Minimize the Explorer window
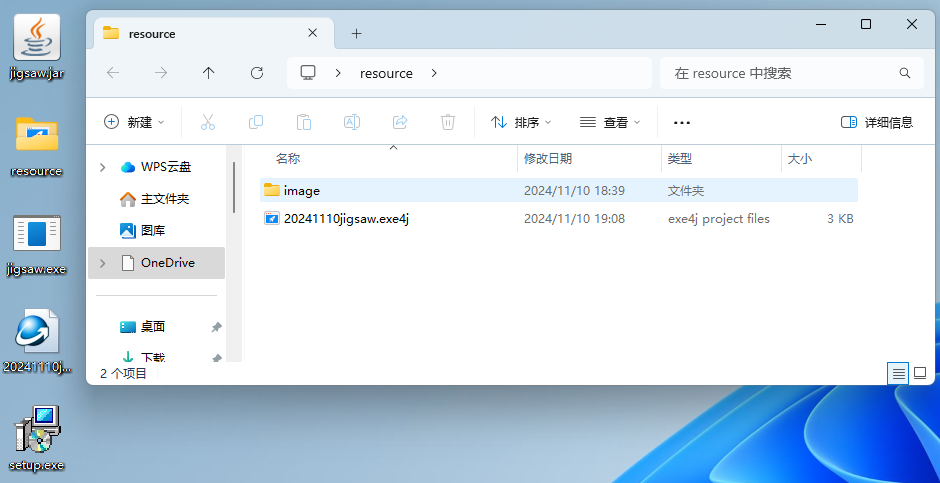 [821, 24]
